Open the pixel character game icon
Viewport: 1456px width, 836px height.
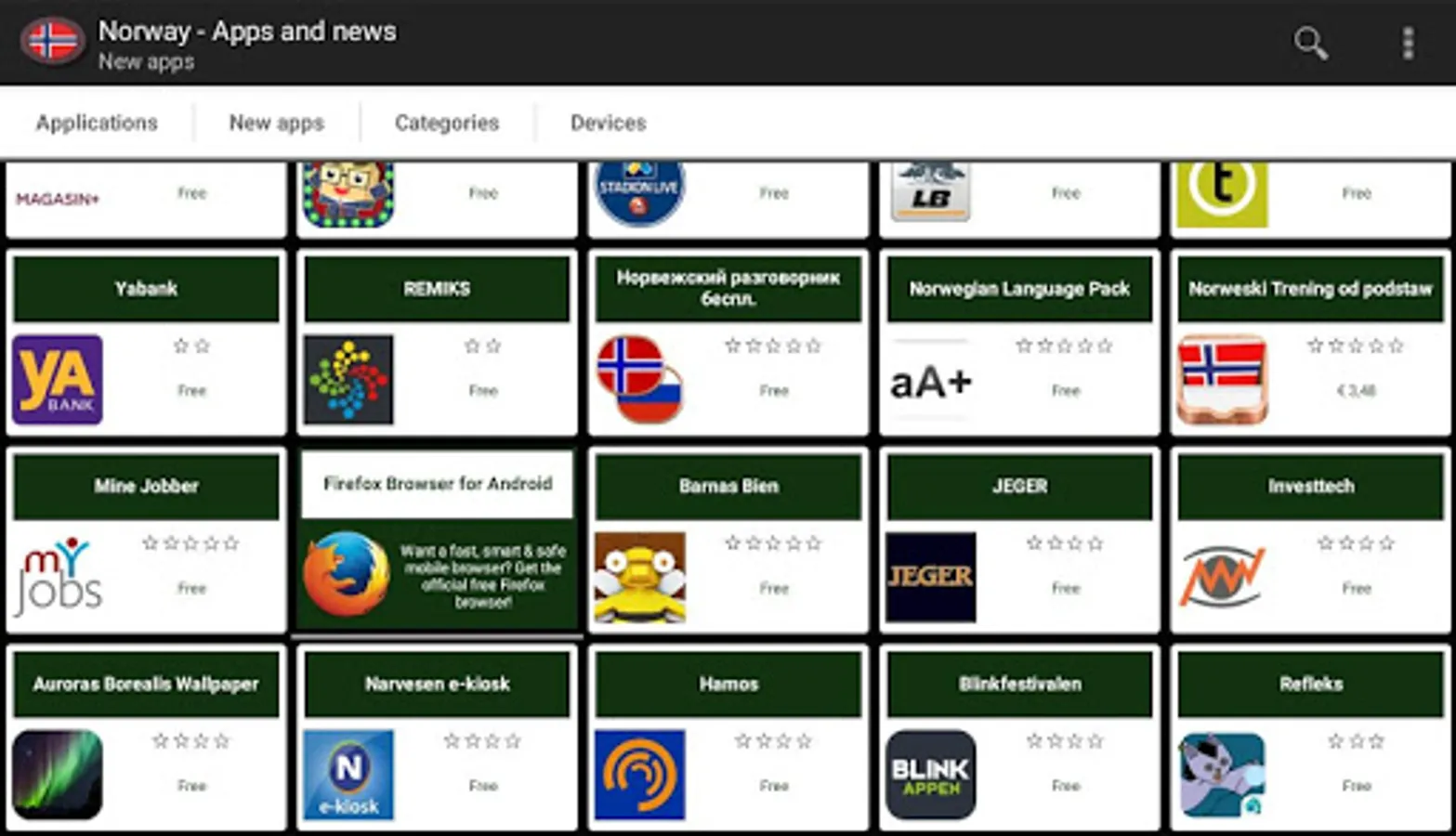click(348, 194)
